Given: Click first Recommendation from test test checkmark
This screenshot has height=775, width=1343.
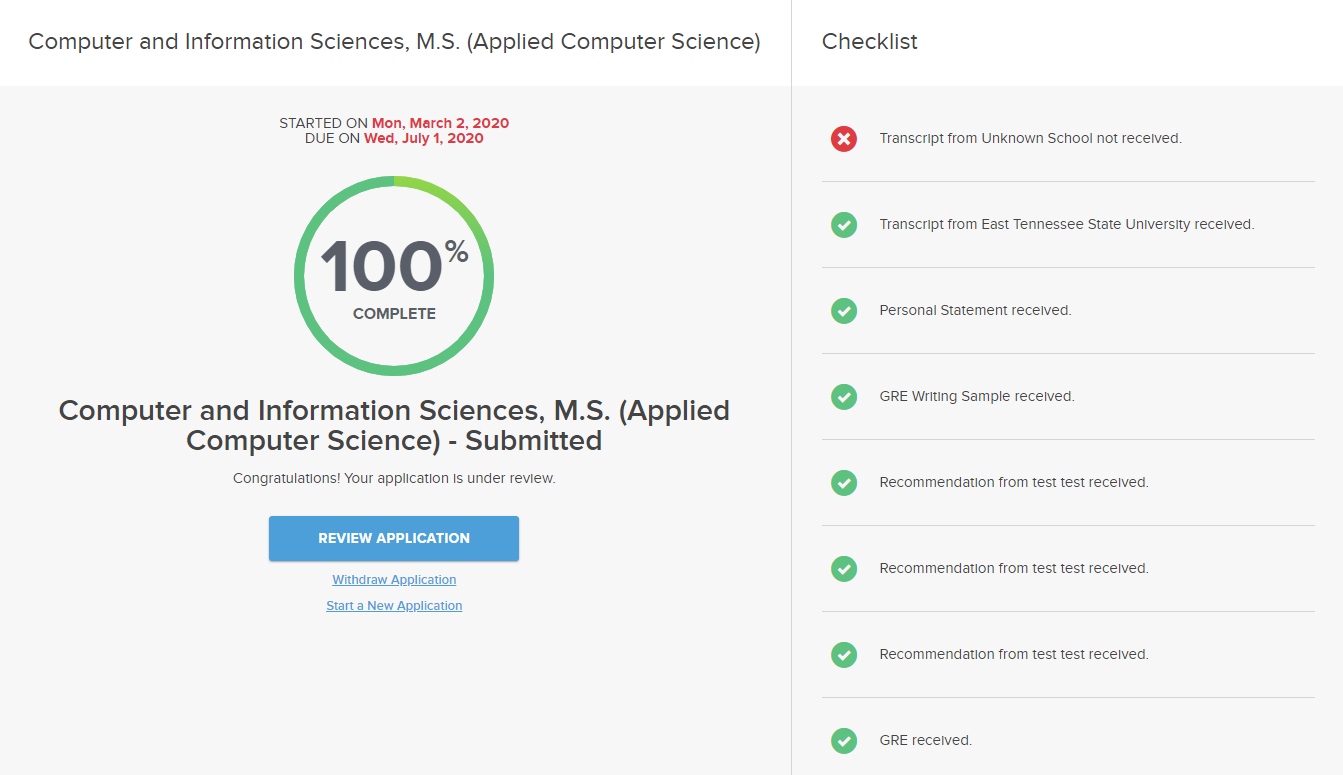Looking at the screenshot, I should (844, 483).
